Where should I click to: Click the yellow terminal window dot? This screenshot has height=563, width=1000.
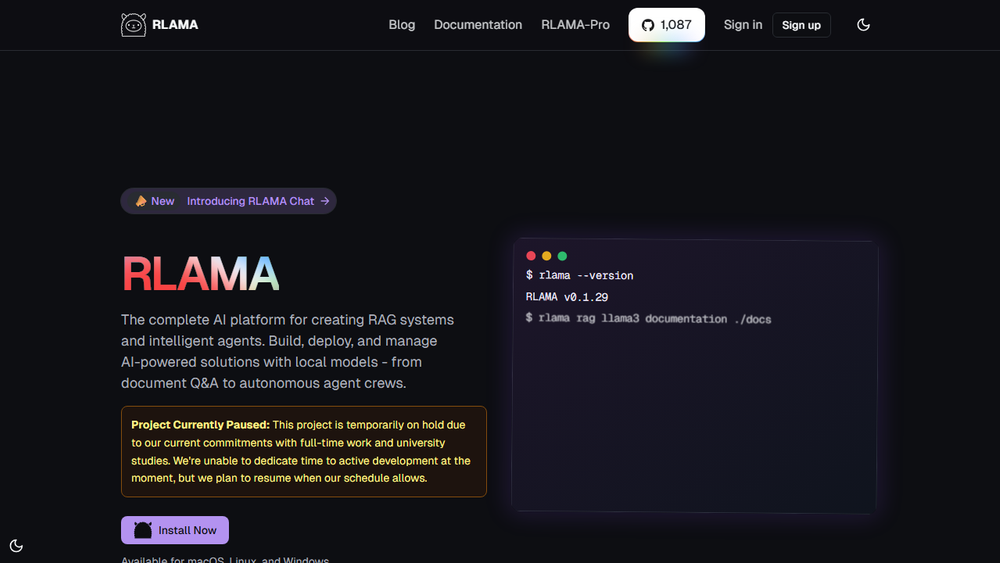pos(547,256)
